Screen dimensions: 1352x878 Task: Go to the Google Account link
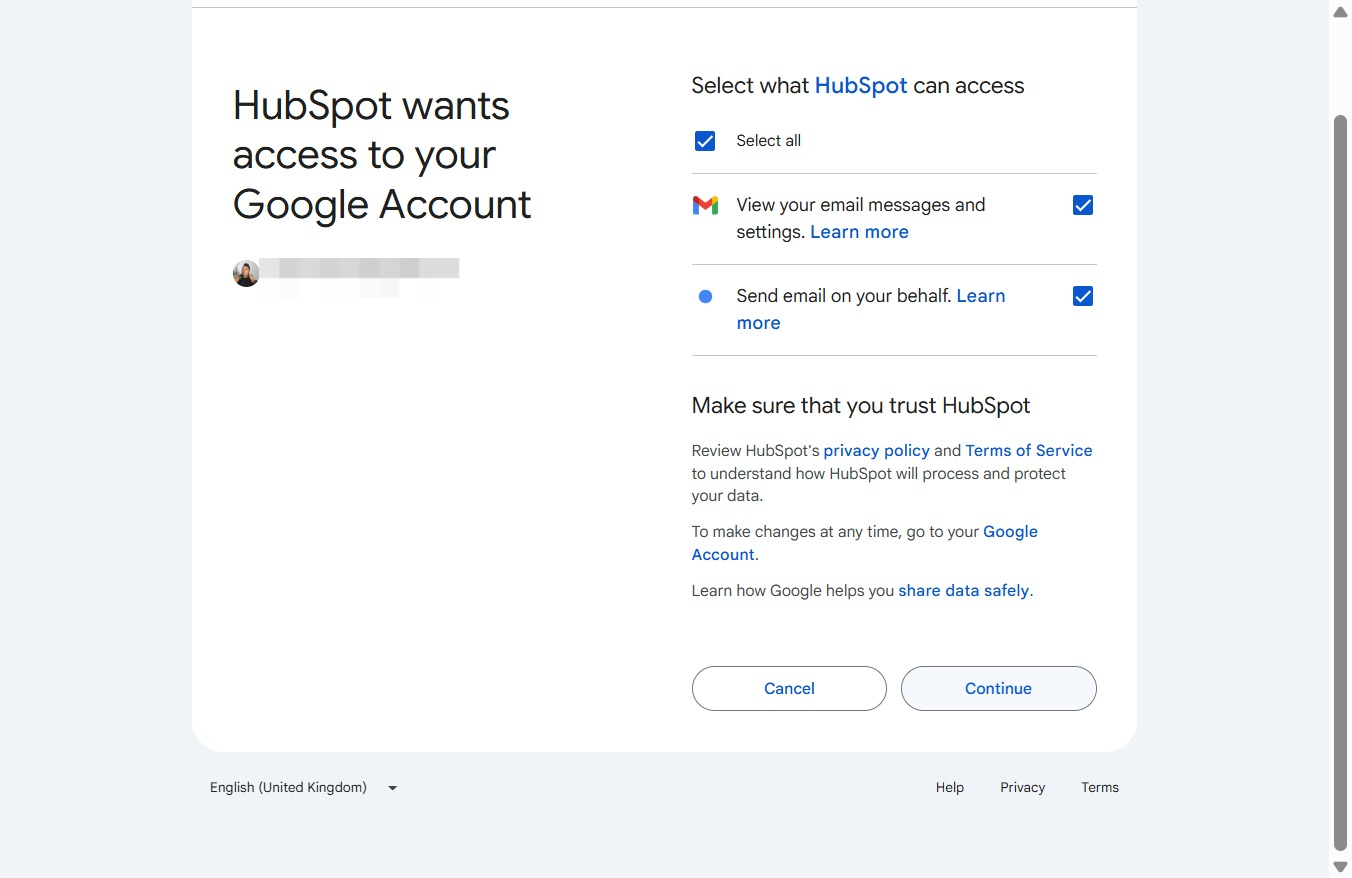pos(865,543)
